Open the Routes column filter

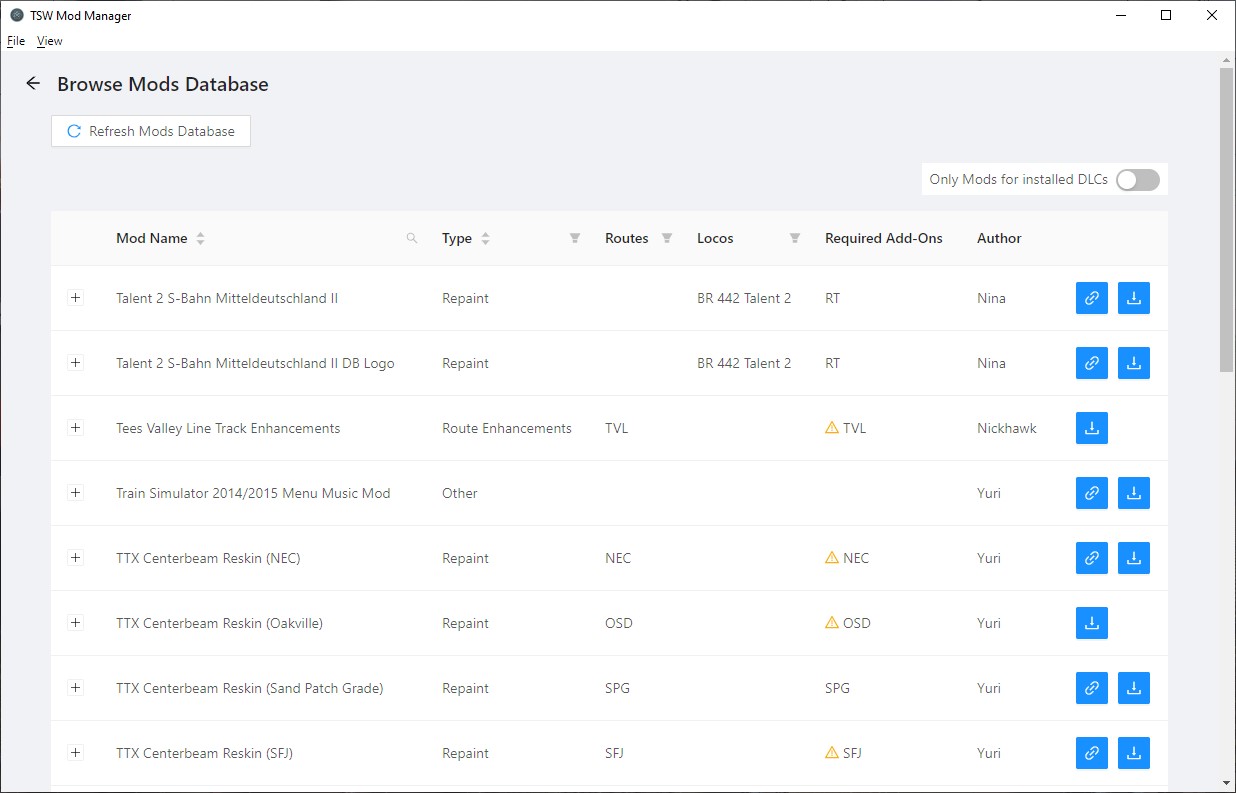[x=667, y=238]
